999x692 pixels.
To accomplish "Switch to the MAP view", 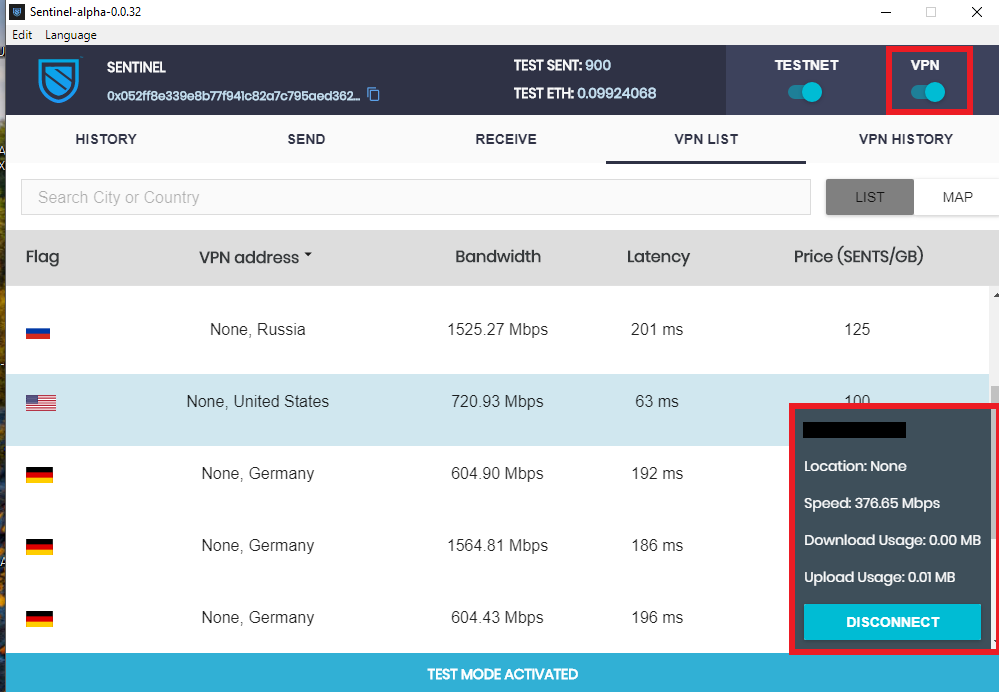I will click(957, 197).
